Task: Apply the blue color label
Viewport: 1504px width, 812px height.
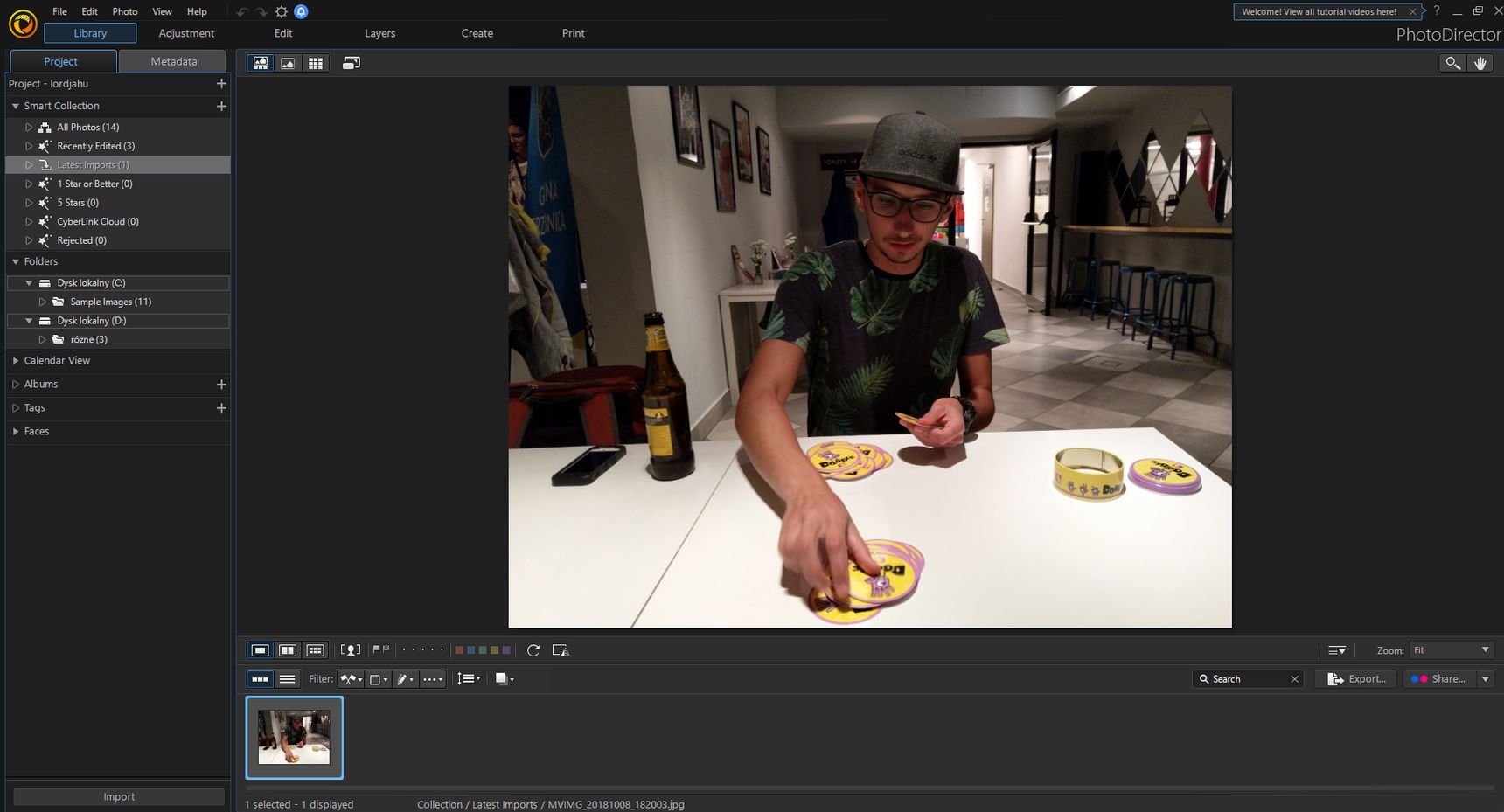Action: [x=470, y=650]
